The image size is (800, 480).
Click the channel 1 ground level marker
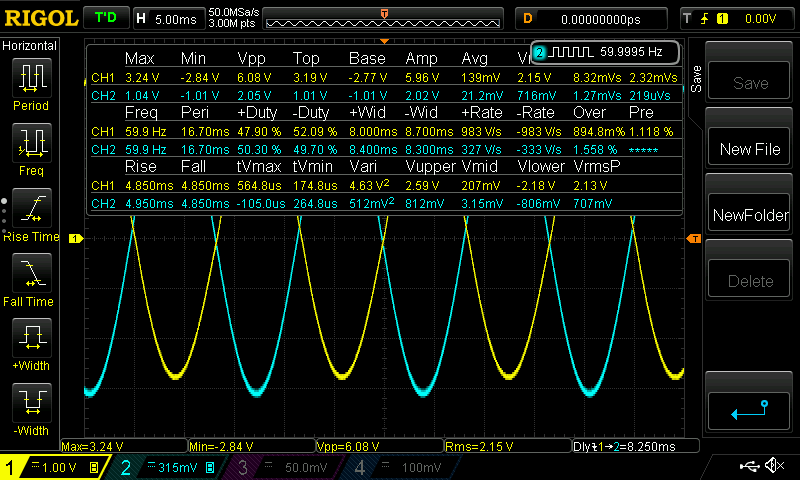[76, 238]
